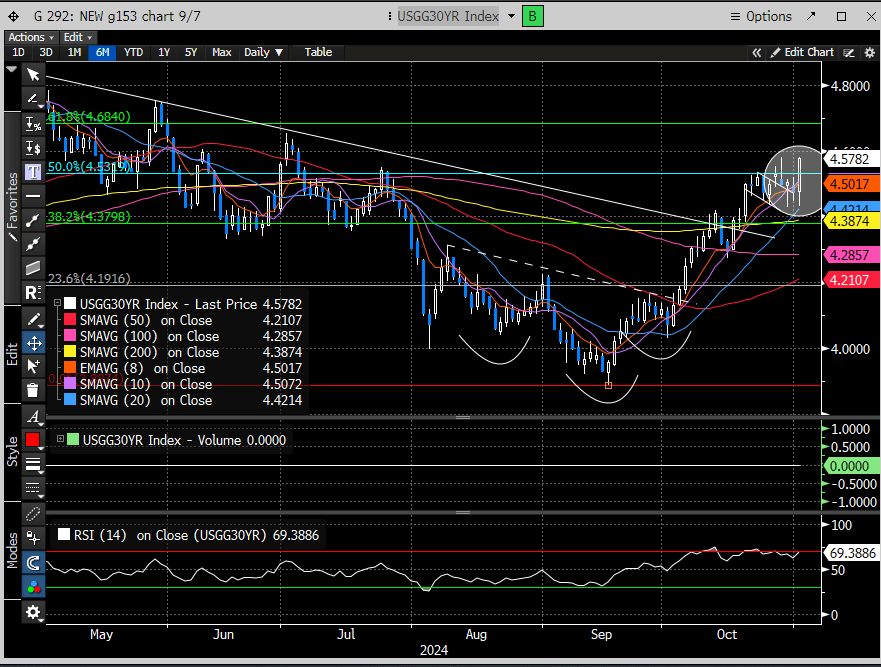881x667 pixels.
Task: Collapse the USGG30YR Last Price legend tree
Action: 59,304
